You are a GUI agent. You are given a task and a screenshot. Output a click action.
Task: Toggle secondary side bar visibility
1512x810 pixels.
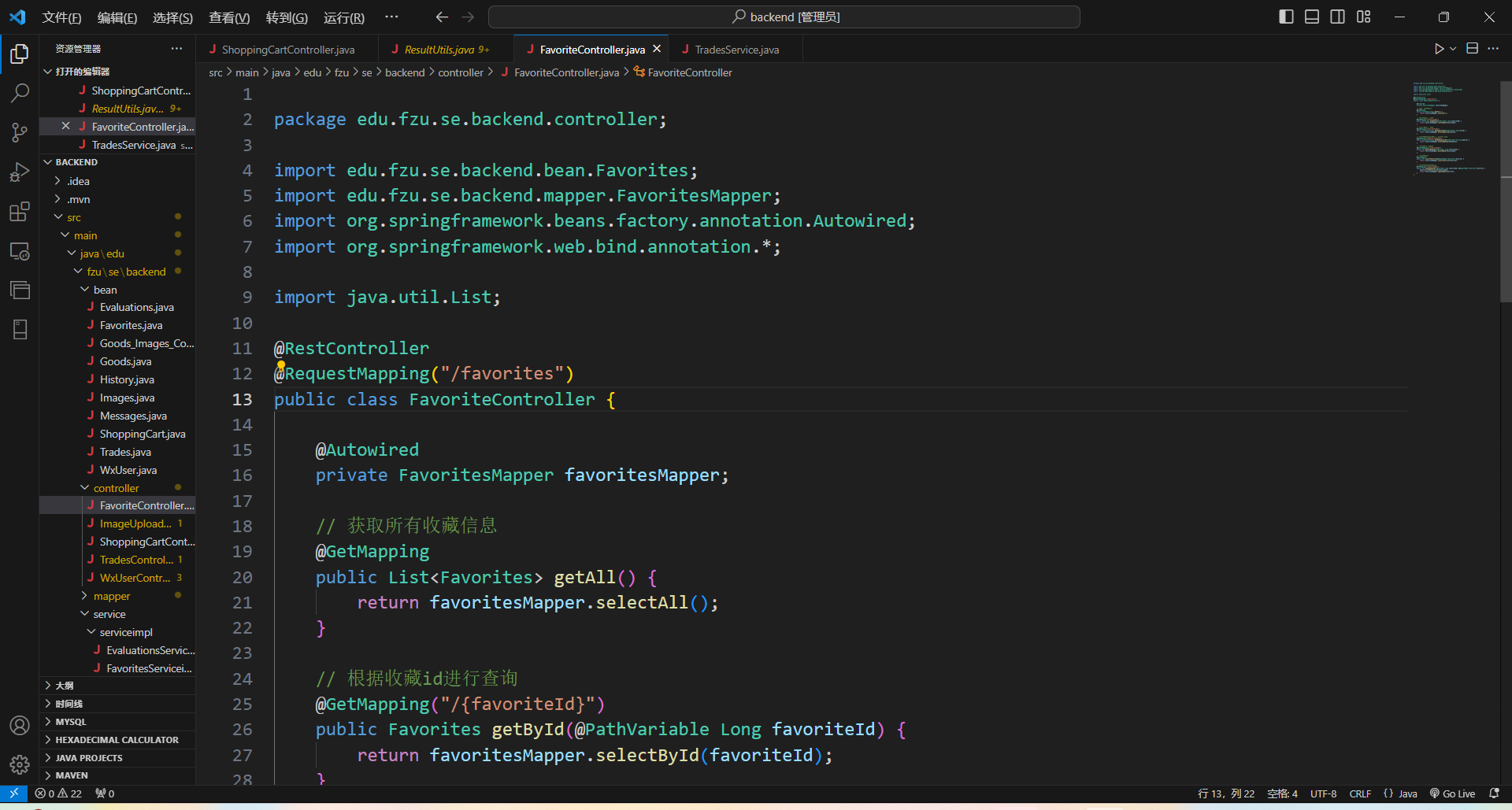pyautogui.click(x=1337, y=17)
